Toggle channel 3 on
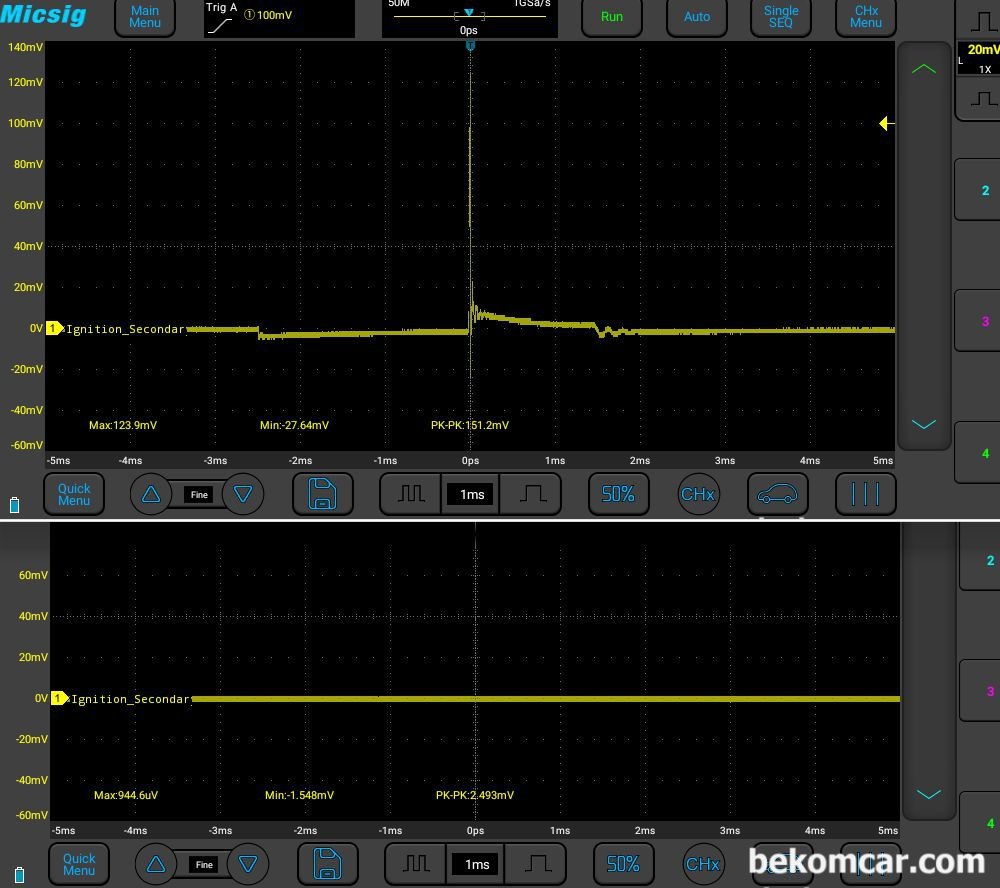 point(984,321)
